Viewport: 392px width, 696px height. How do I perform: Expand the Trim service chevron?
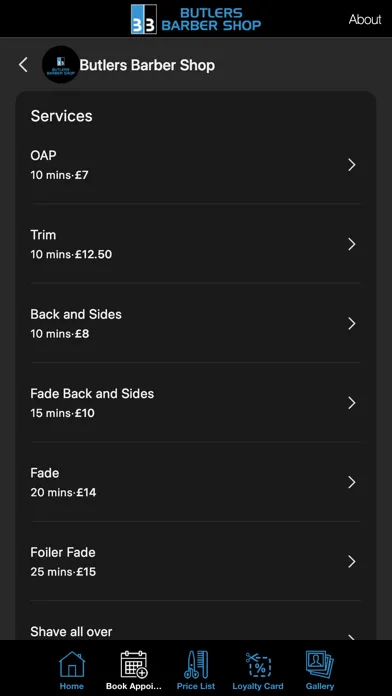click(x=352, y=244)
